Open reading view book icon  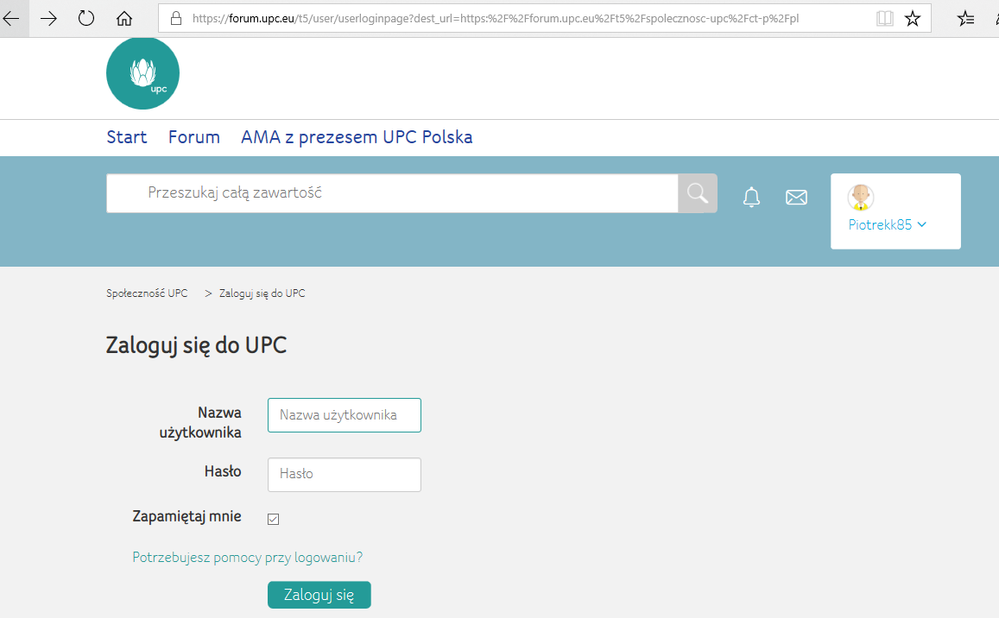coord(884,18)
